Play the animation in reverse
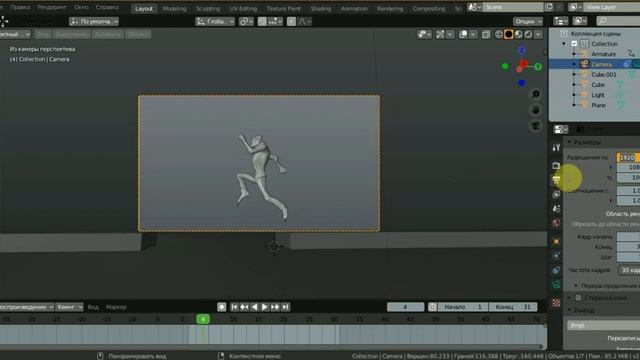Screen dimensions: 640x360 (x=254, y=307)
